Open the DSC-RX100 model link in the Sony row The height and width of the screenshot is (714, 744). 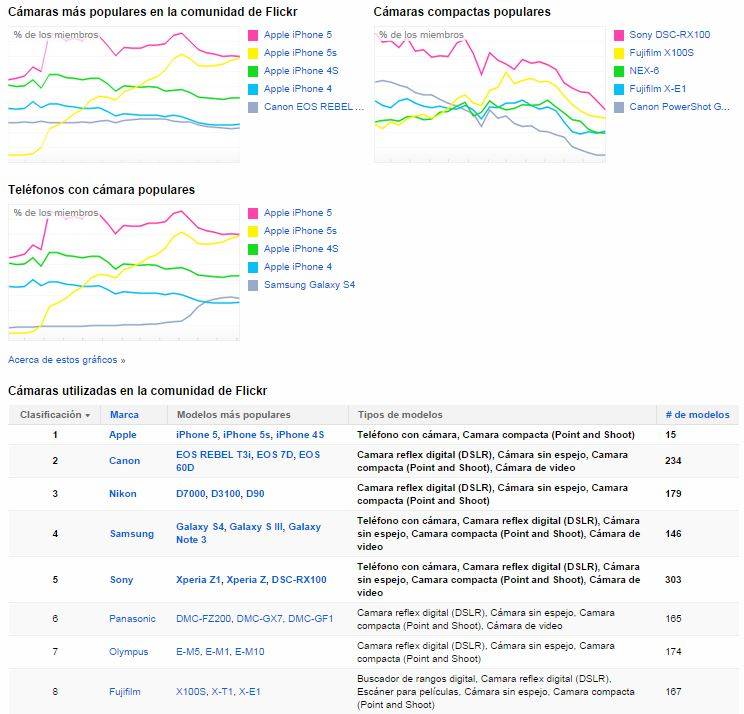point(299,580)
